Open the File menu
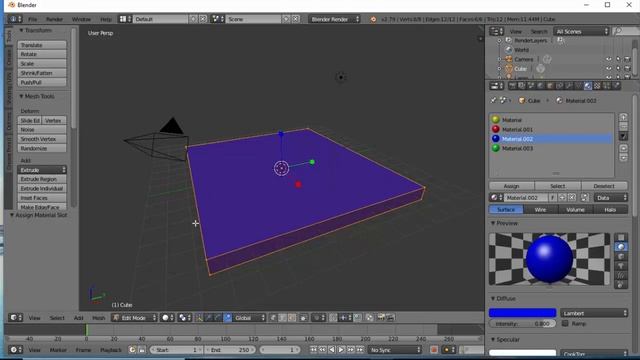 32,19
